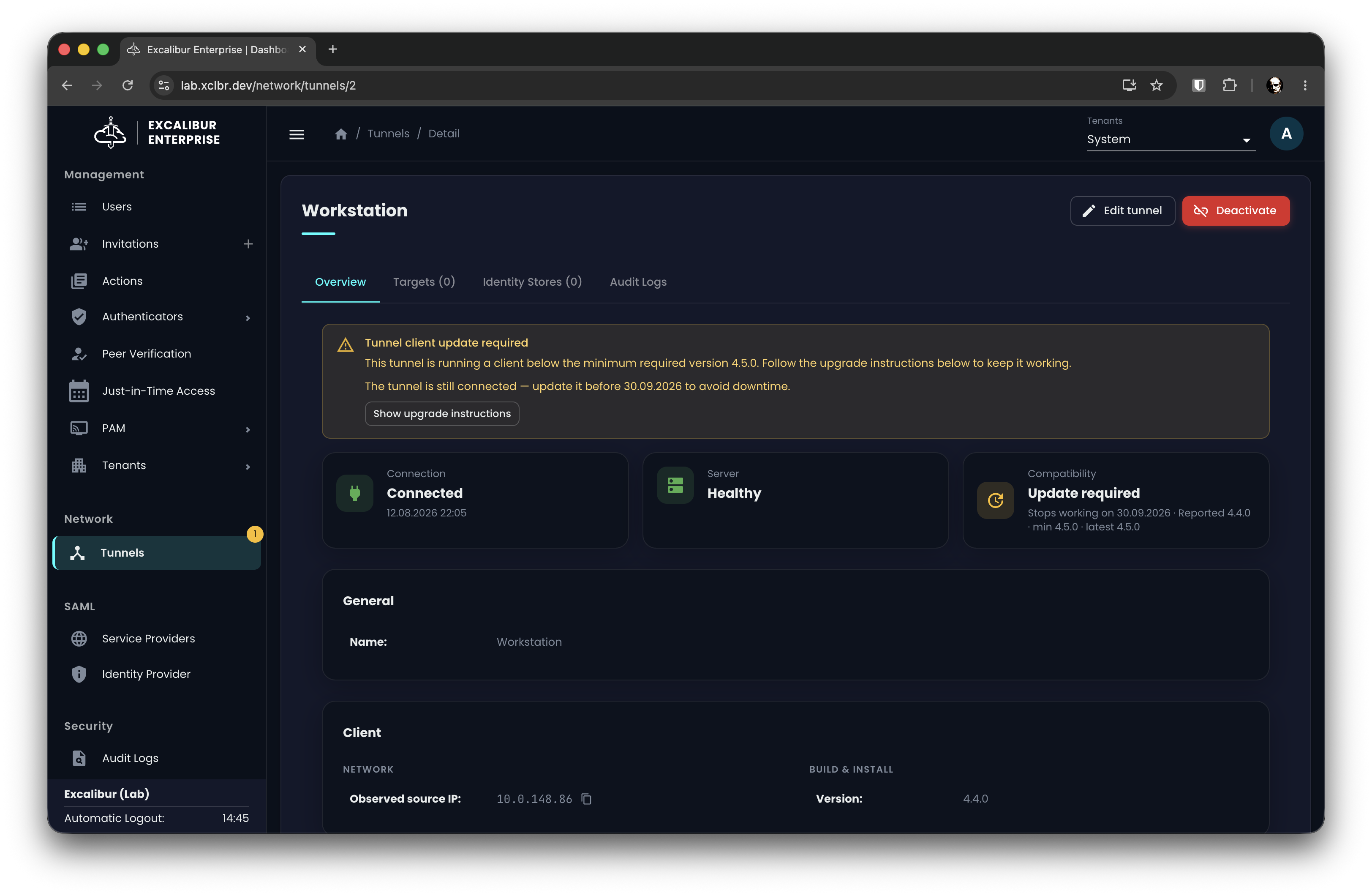Click the warning triangle icon in alert
This screenshot has width=1372, height=896.
click(x=345, y=345)
